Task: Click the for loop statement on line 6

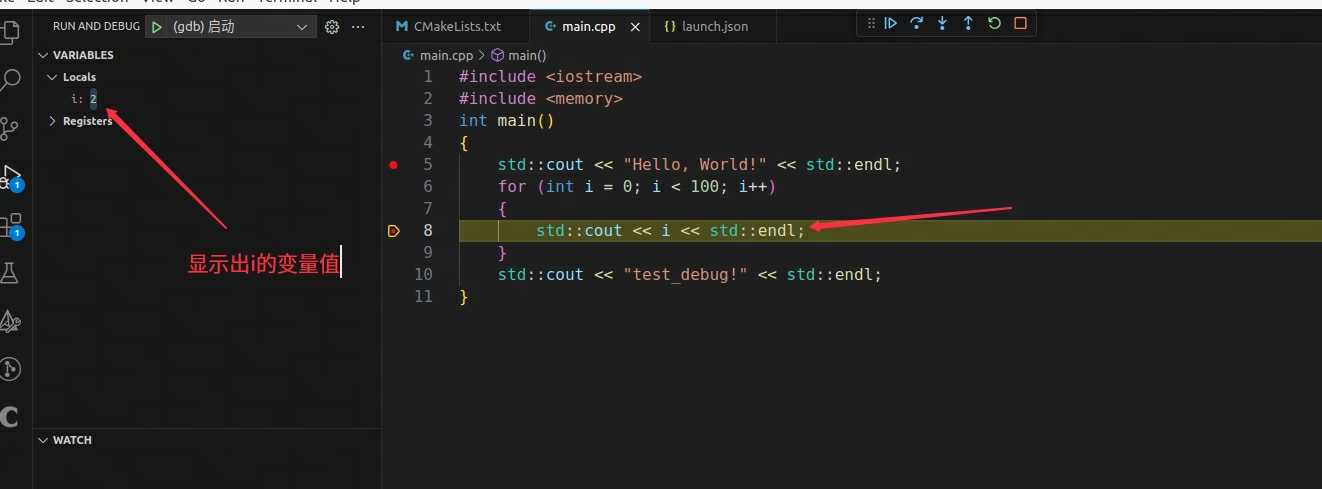Action: pos(637,186)
